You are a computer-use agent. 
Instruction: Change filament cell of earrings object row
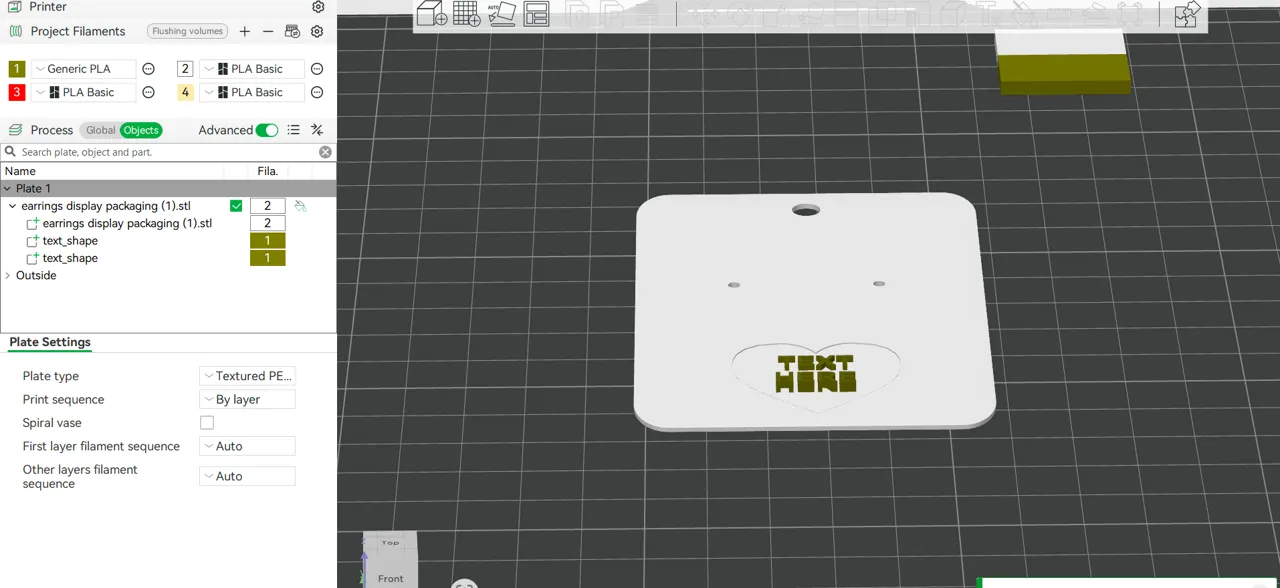(x=268, y=206)
